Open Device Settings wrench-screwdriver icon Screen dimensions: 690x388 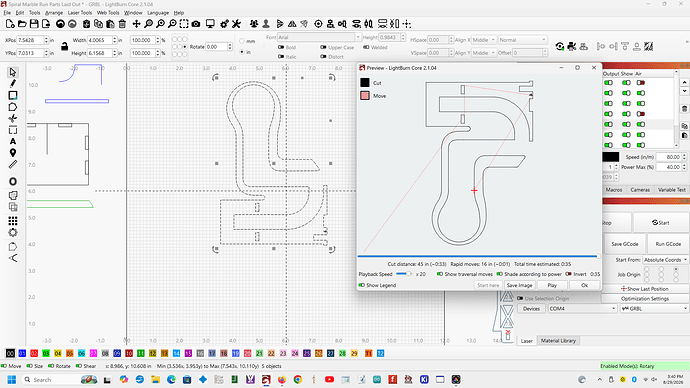click(x=236, y=24)
